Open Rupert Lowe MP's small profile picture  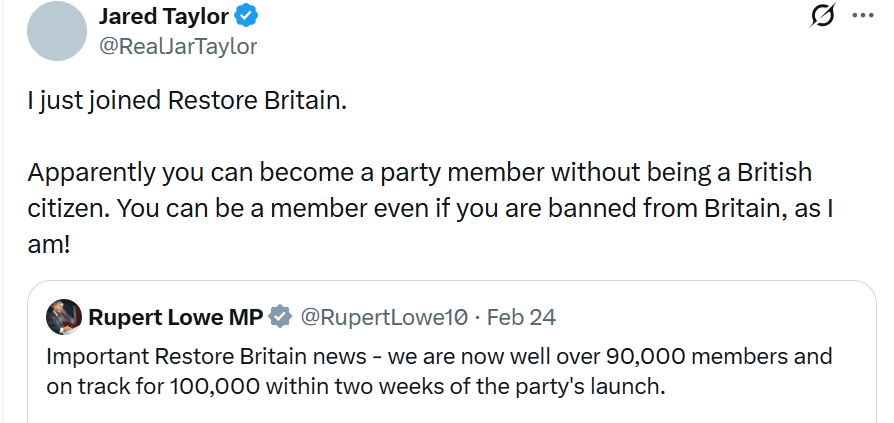[x=64, y=317]
